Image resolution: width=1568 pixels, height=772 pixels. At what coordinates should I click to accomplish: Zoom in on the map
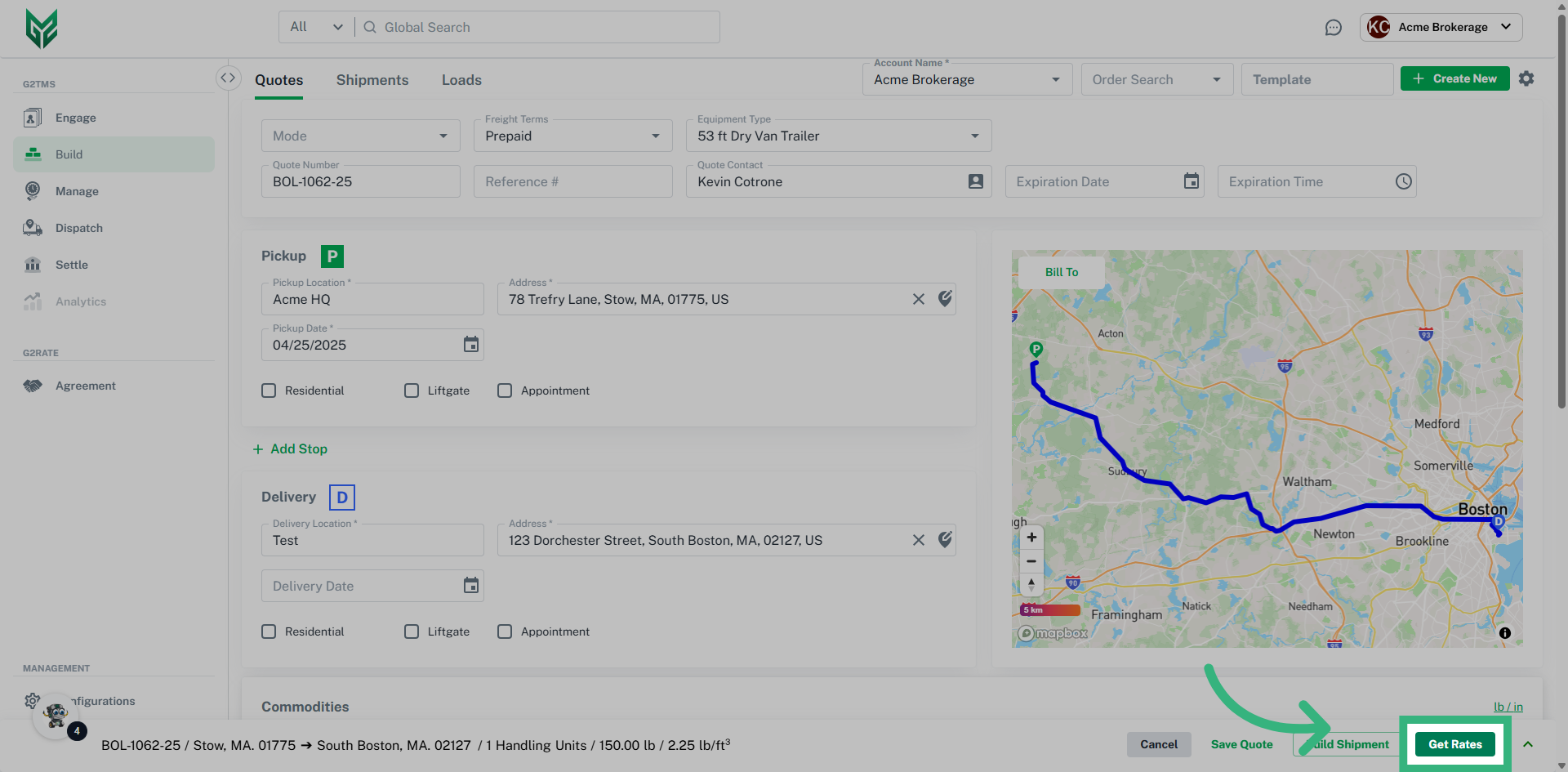(1031, 538)
